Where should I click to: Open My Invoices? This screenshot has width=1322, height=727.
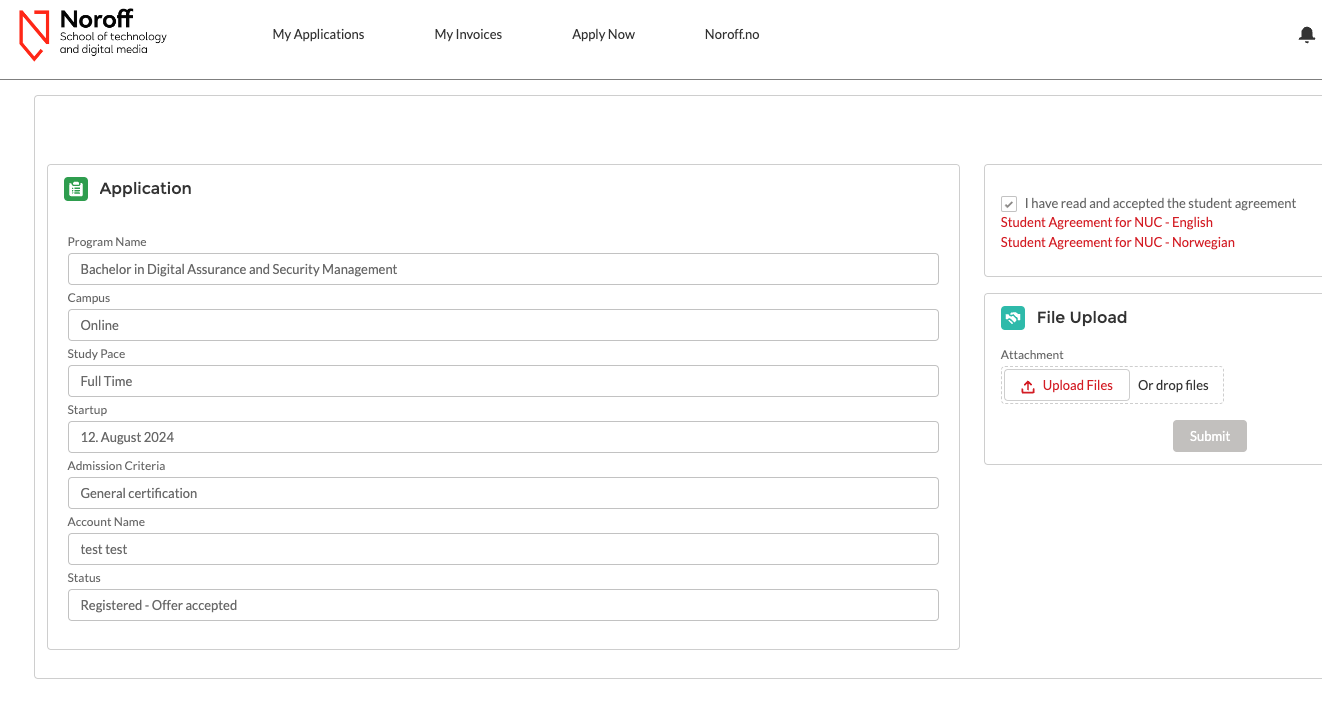click(468, 34)
